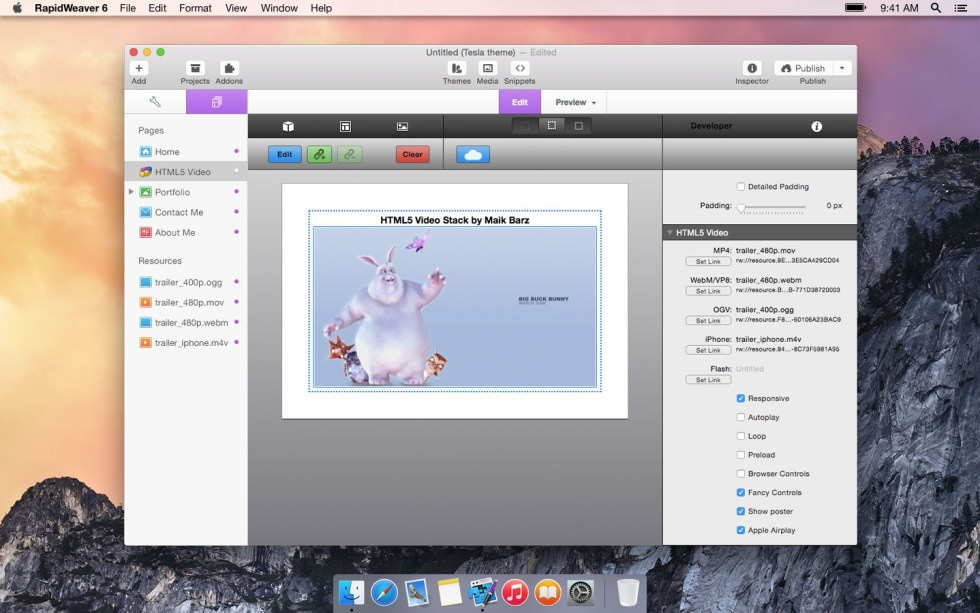The image size is (980, 613).
Task: Show the templates layout icon
Action: (345, 126)
